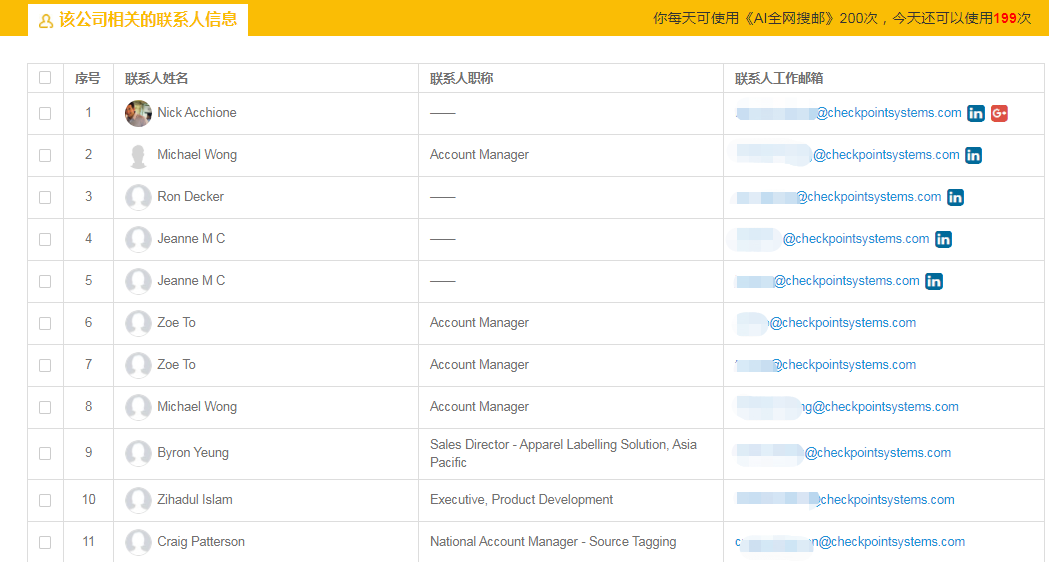Click avatar in row 7 Zoe To
Viewport: 1049px width, 562px height.
[138, 365]
